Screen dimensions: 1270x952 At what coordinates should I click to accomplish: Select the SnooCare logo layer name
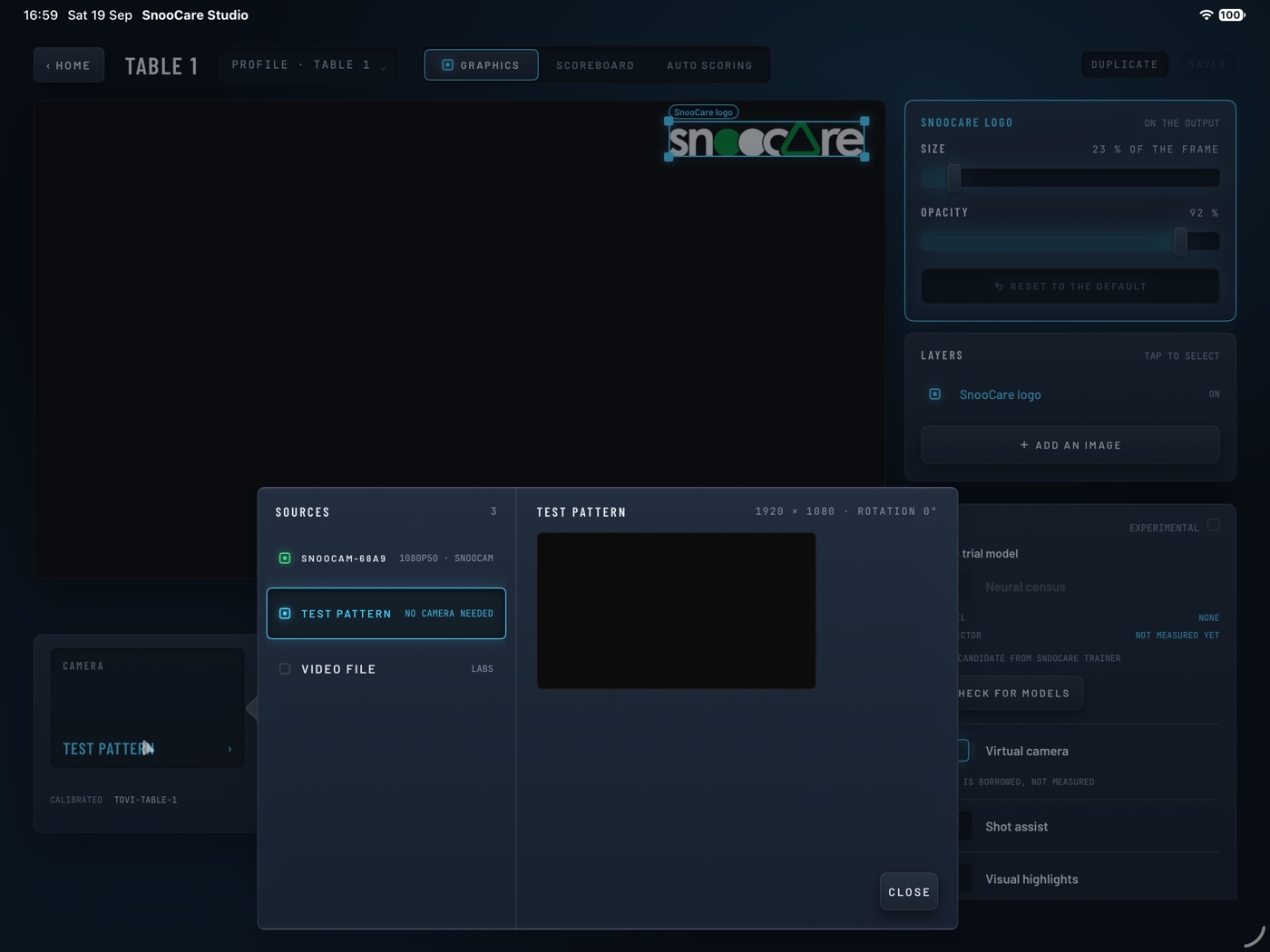click(1001, 394)
